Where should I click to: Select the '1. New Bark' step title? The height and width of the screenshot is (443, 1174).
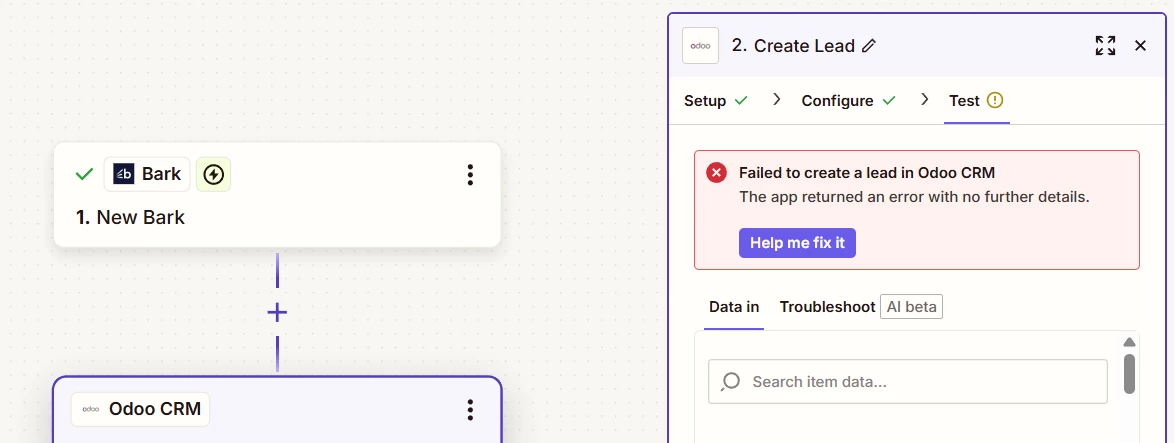pos(130,218)
